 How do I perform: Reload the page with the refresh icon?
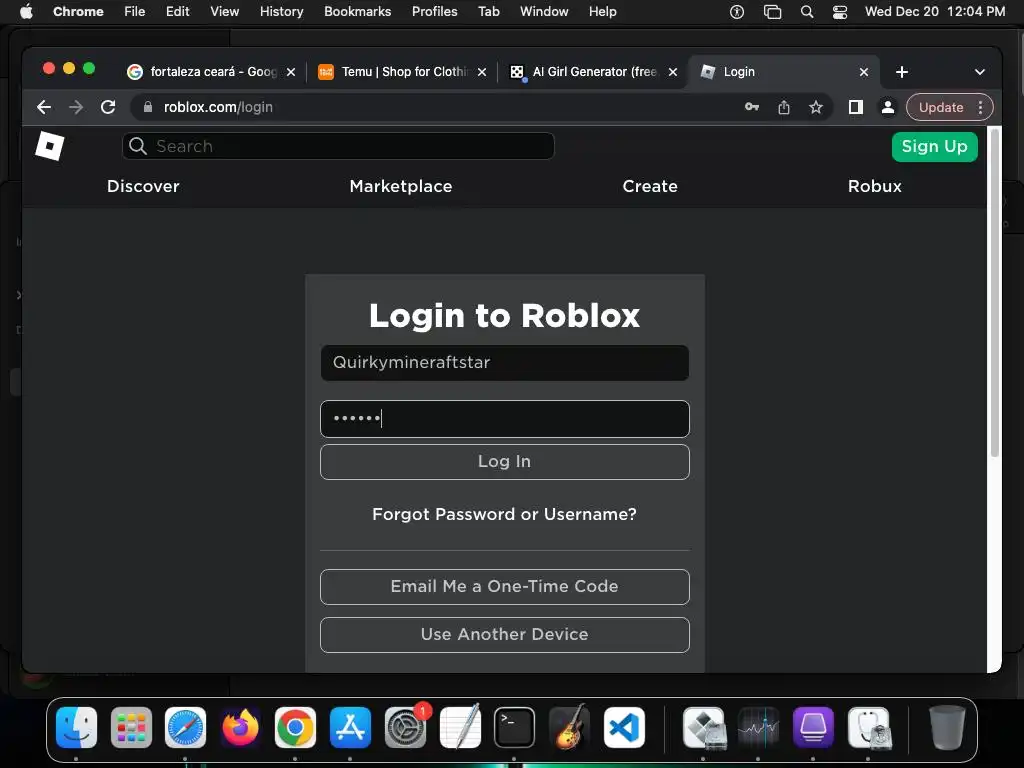click(108, 107)
